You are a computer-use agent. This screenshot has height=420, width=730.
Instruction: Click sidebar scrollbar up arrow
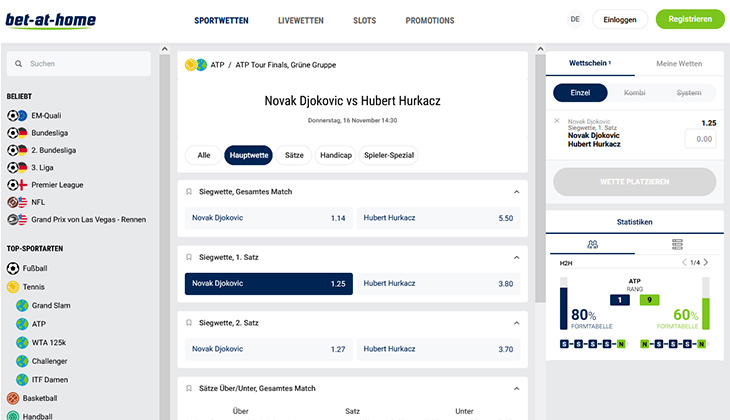pyautogui.click(x=164, y=49)
